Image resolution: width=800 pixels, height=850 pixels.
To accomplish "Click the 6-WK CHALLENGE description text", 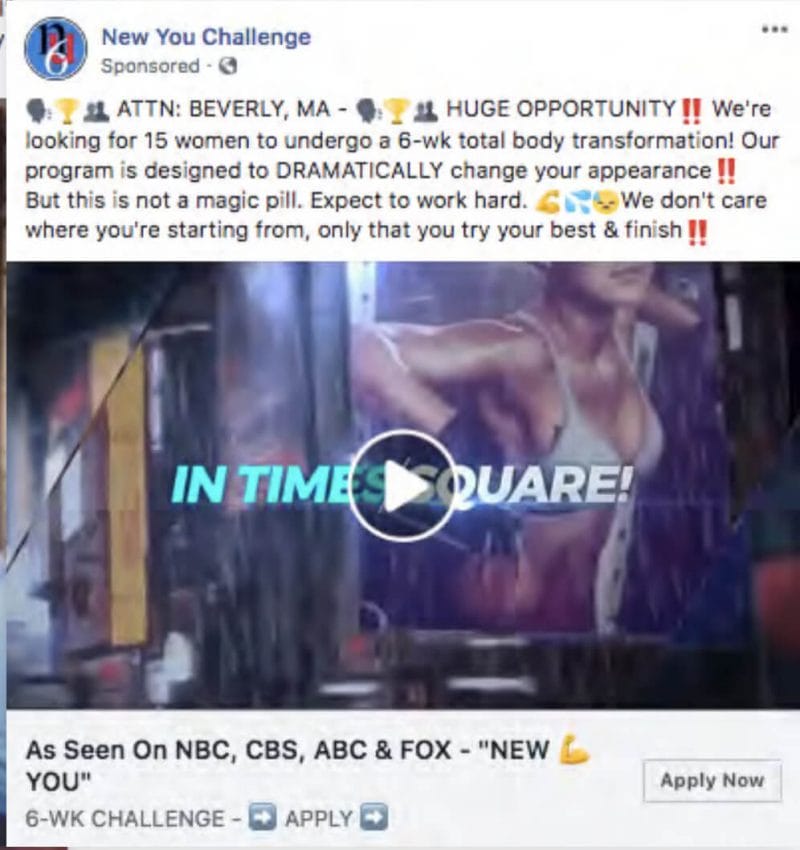I will [125, 818].
